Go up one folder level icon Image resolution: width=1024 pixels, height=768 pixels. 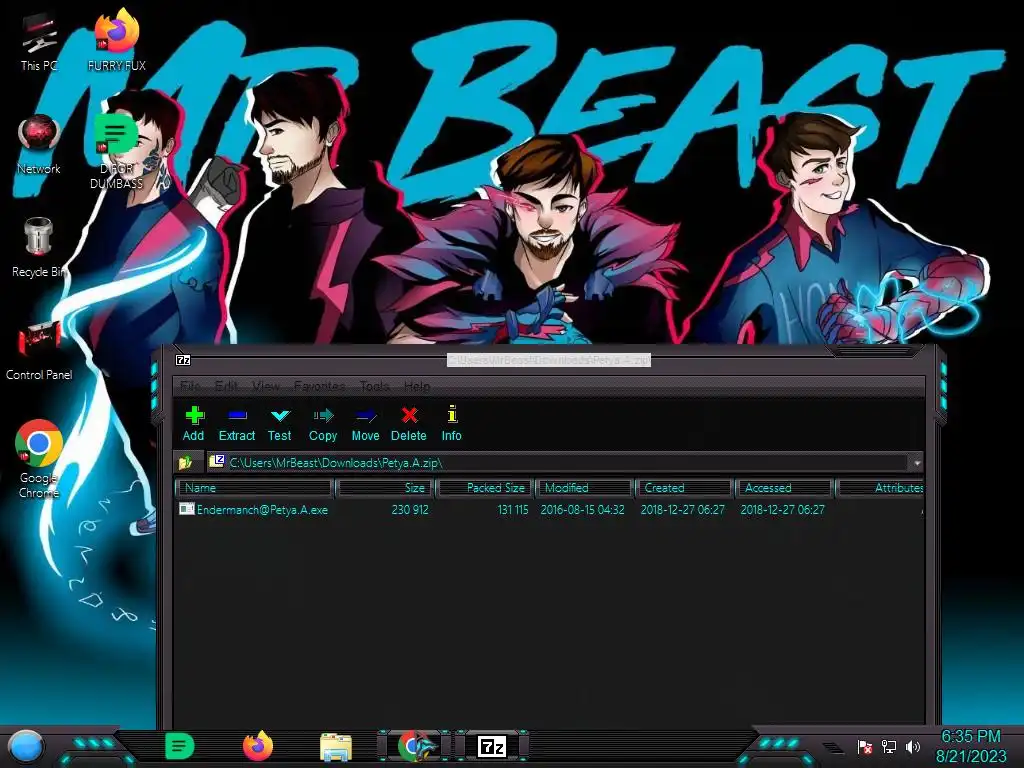coord(185,462)
